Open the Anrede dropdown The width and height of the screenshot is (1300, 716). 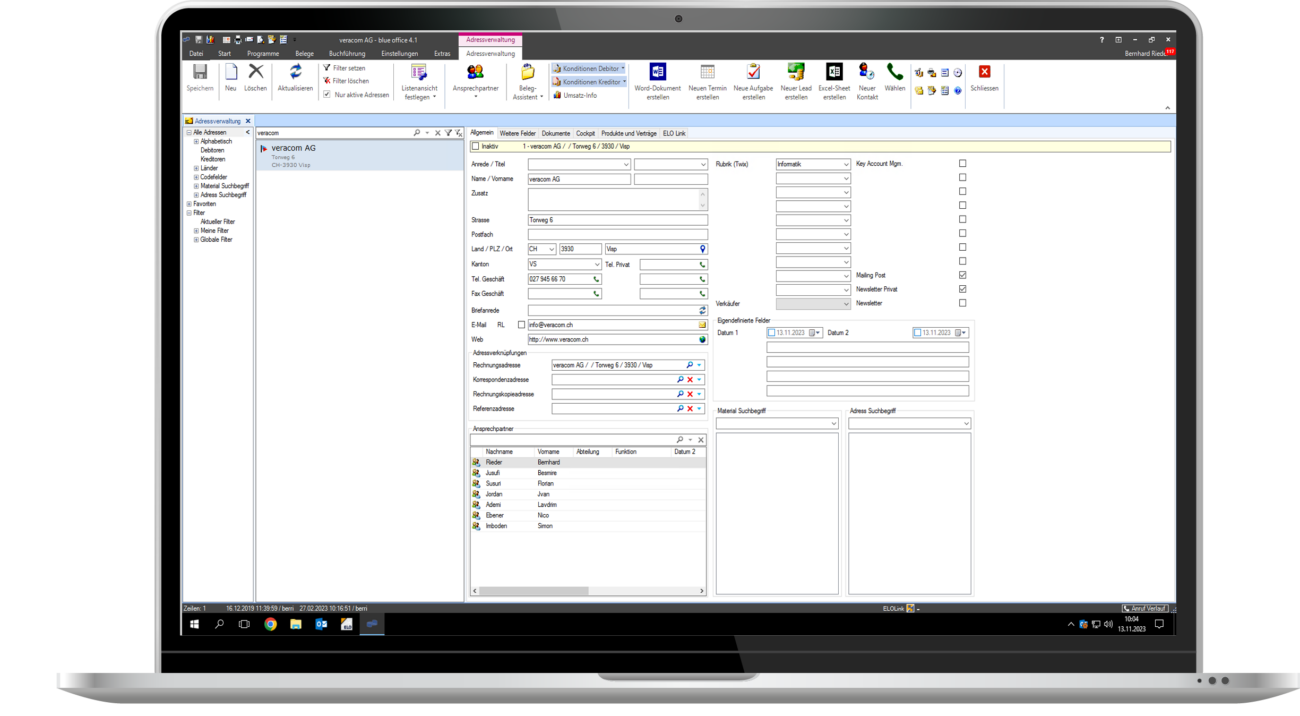(x=626, y=164)
